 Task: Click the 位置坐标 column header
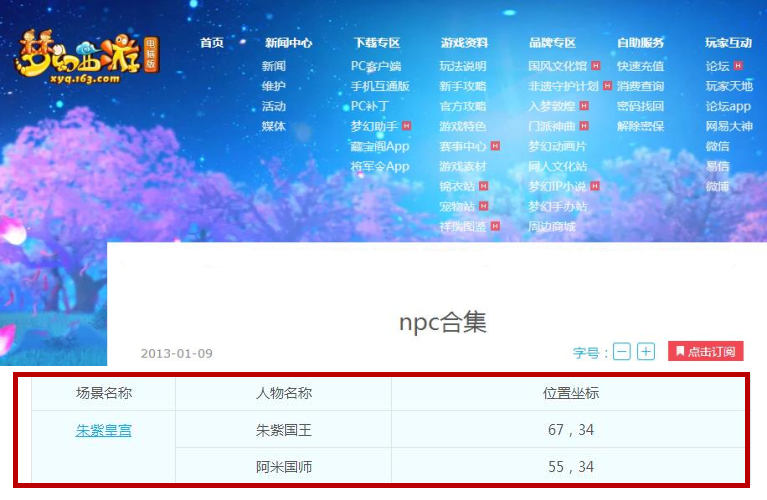coord(570,393)
